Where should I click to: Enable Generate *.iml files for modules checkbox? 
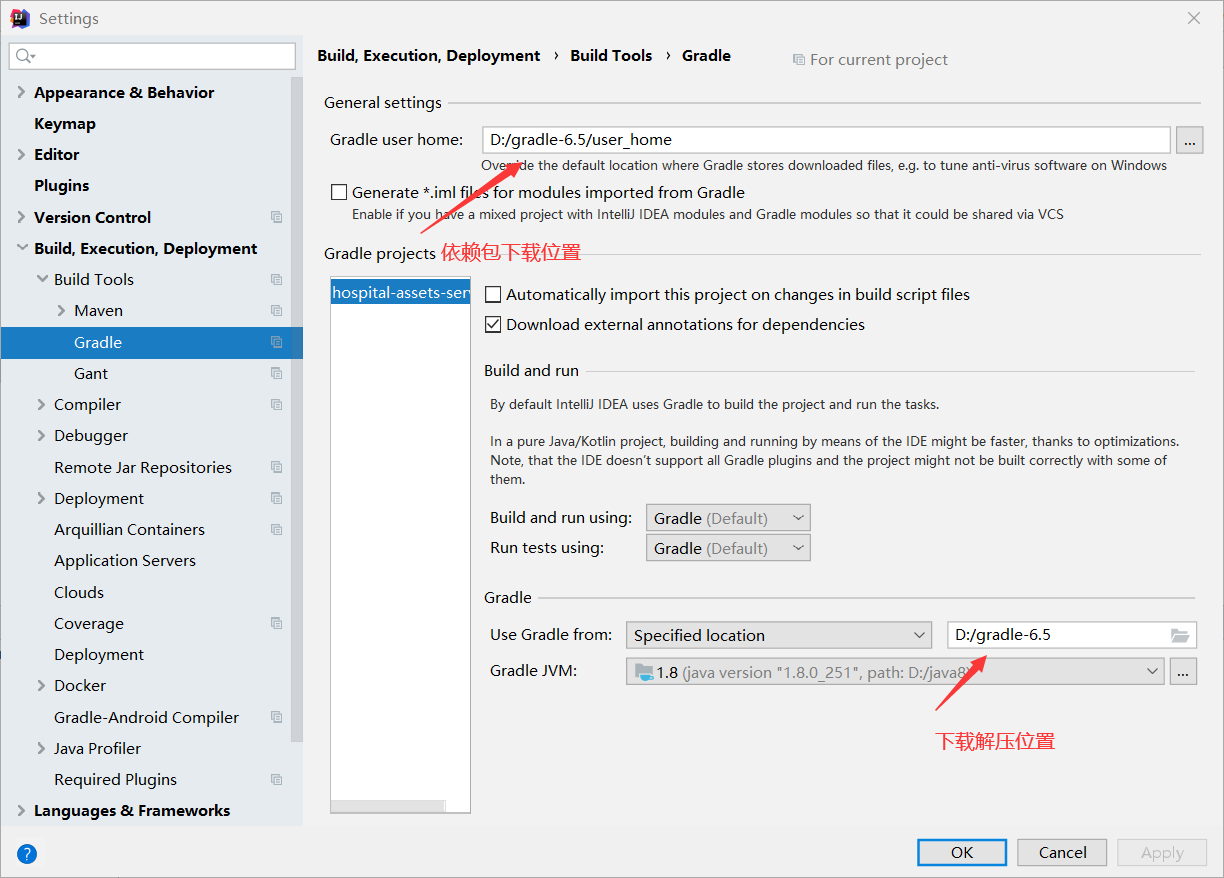click(339, 192)
